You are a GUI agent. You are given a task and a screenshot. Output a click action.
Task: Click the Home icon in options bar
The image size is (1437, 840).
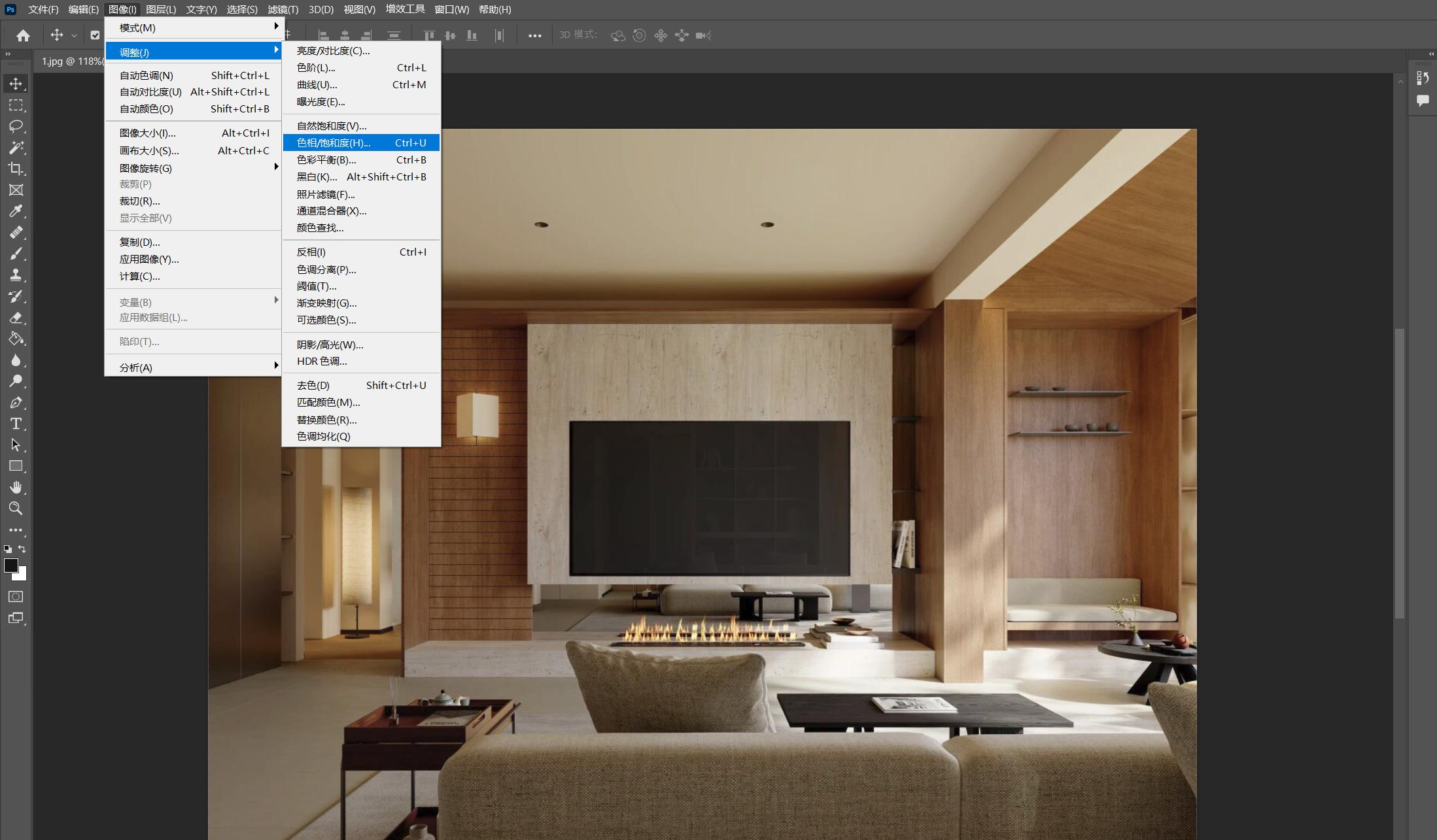click(x=24, y=35)
